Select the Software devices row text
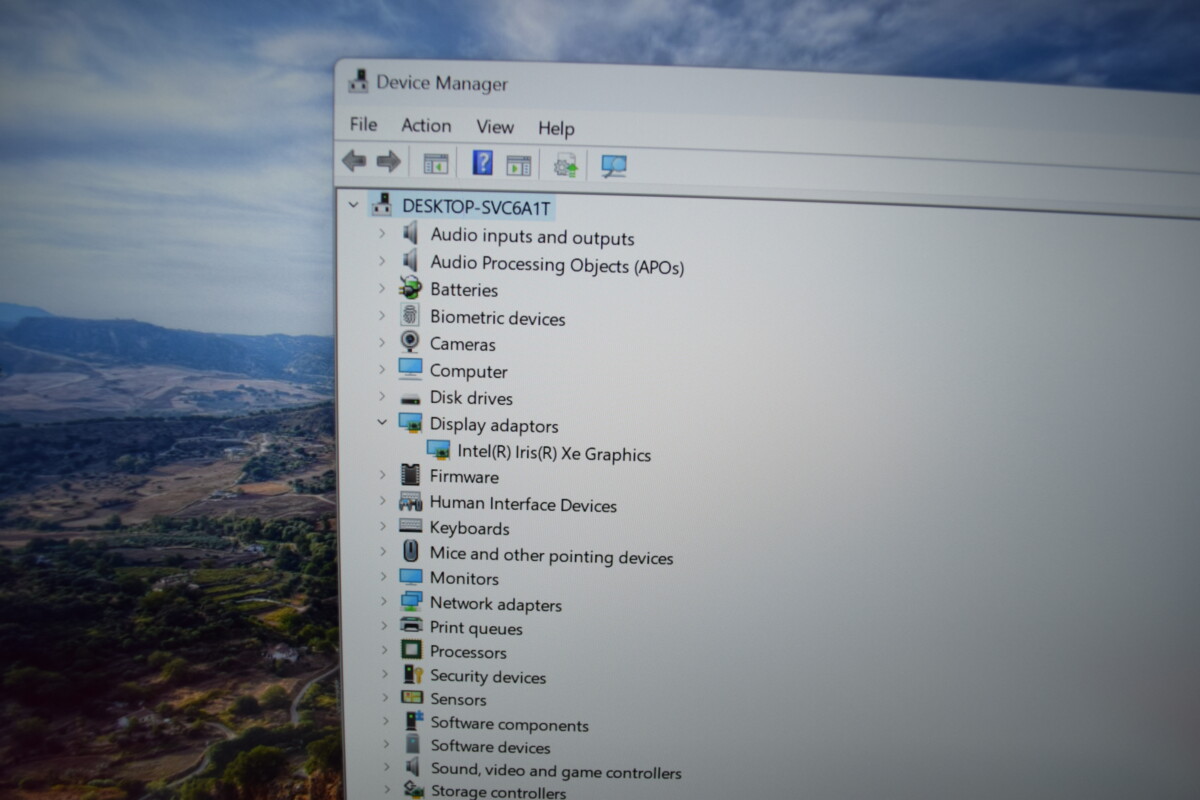 (x=490, y=746)
